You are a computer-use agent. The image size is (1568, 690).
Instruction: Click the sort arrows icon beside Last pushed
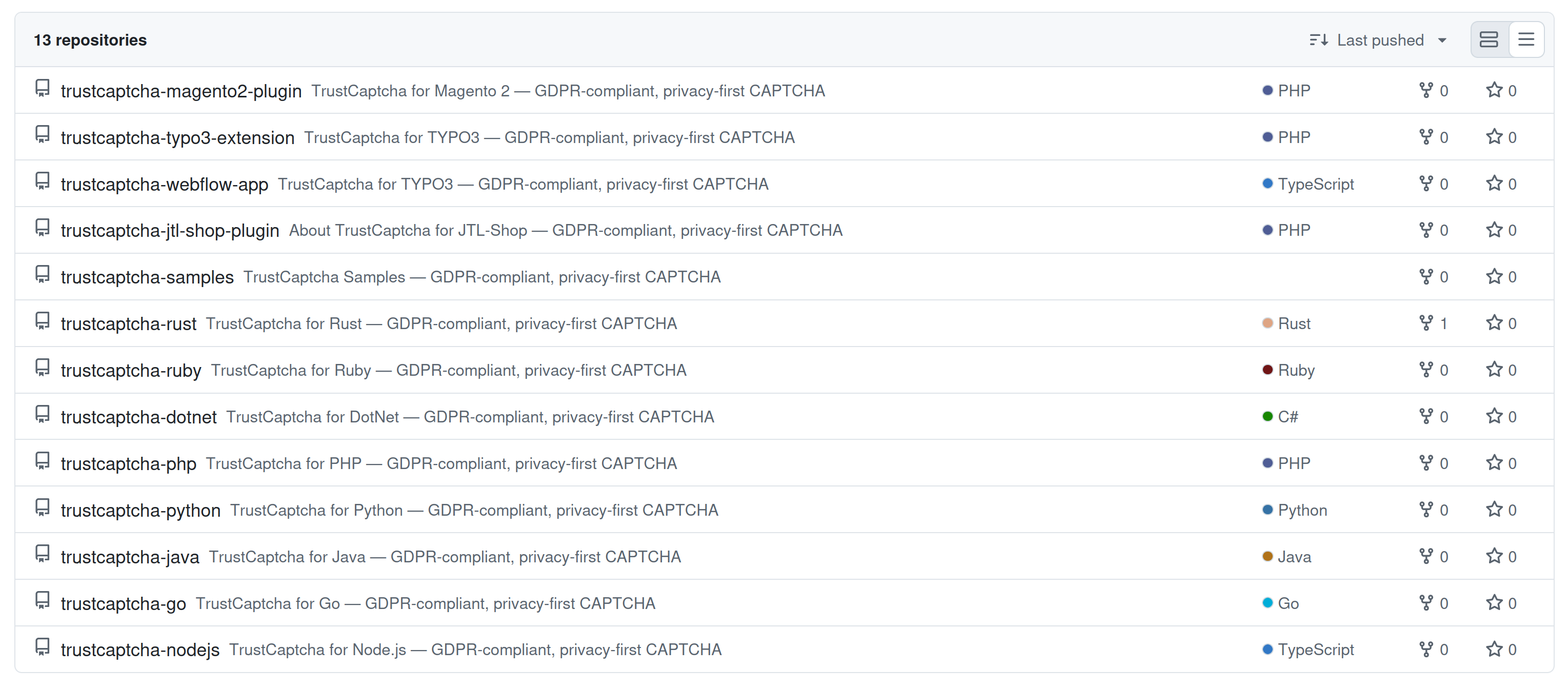1318,40
